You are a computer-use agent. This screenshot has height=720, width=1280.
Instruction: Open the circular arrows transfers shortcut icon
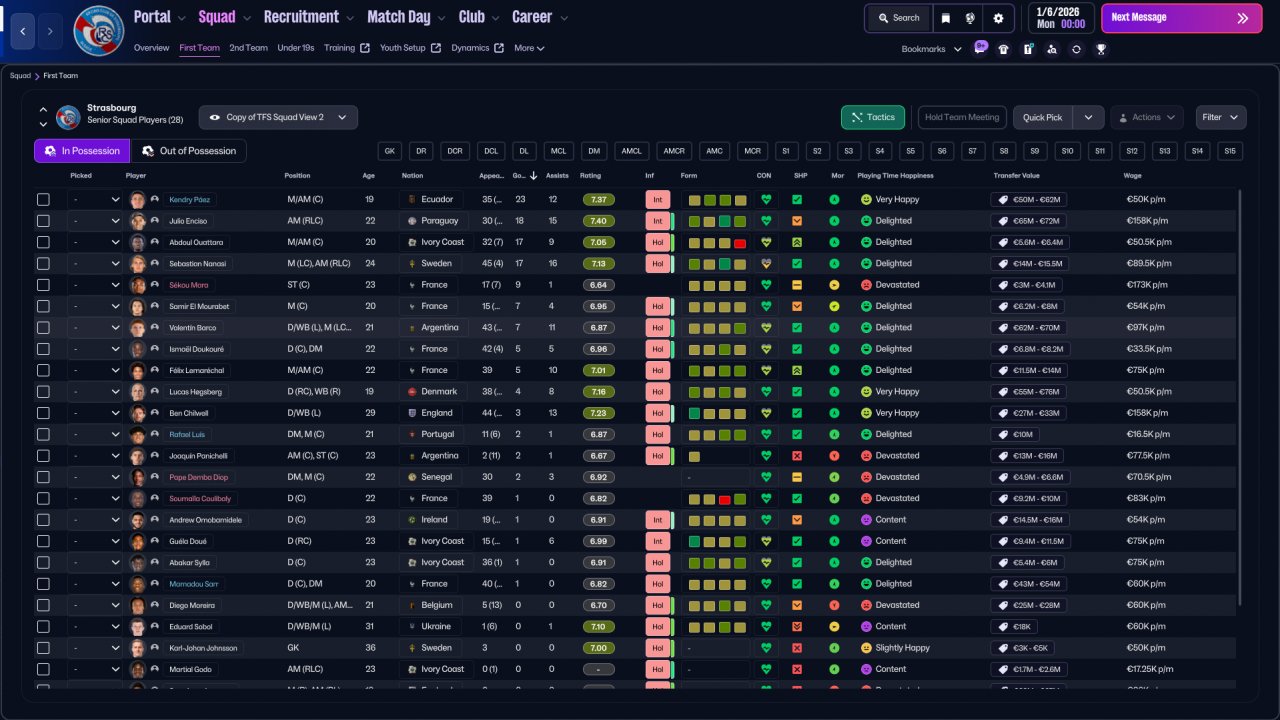point(1076,49)
